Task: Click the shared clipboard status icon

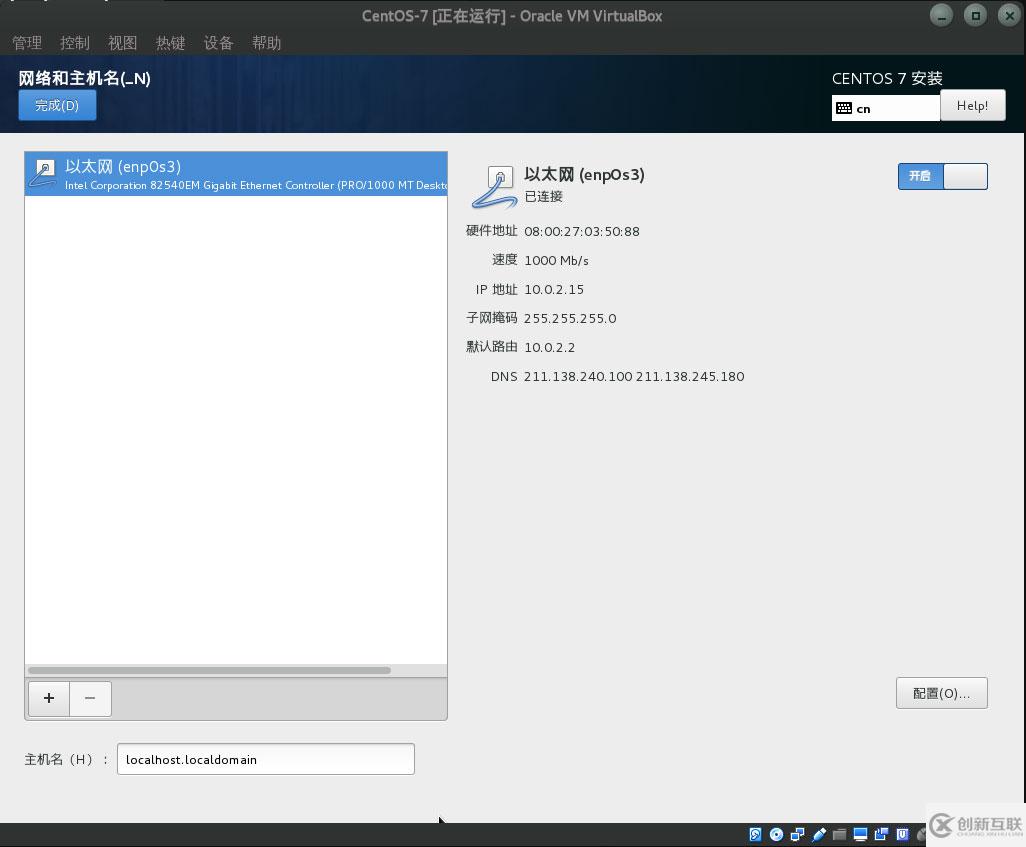Action: 881,834
